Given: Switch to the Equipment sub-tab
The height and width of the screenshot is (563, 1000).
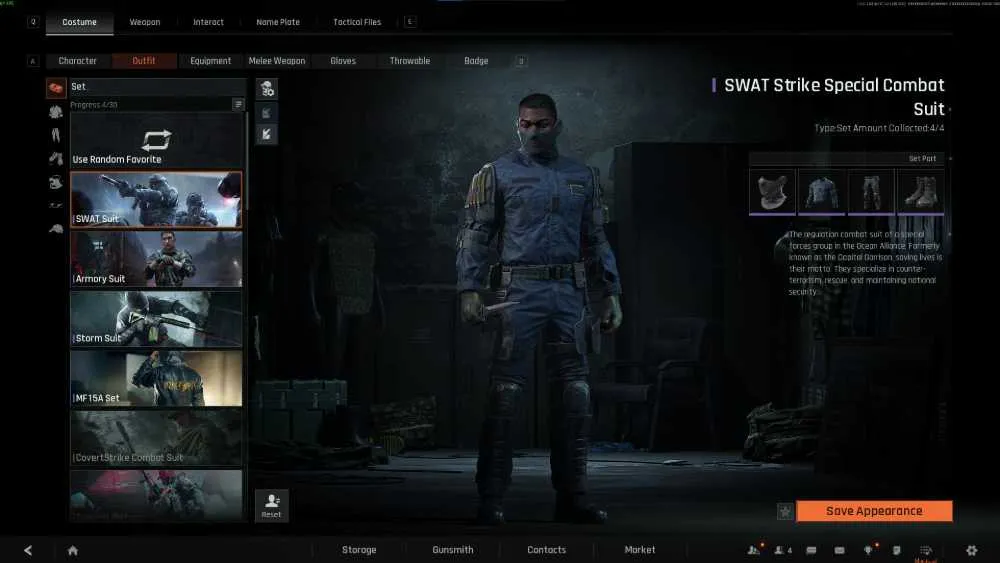Looking at the screenshot, I should [x=210, y=61].
